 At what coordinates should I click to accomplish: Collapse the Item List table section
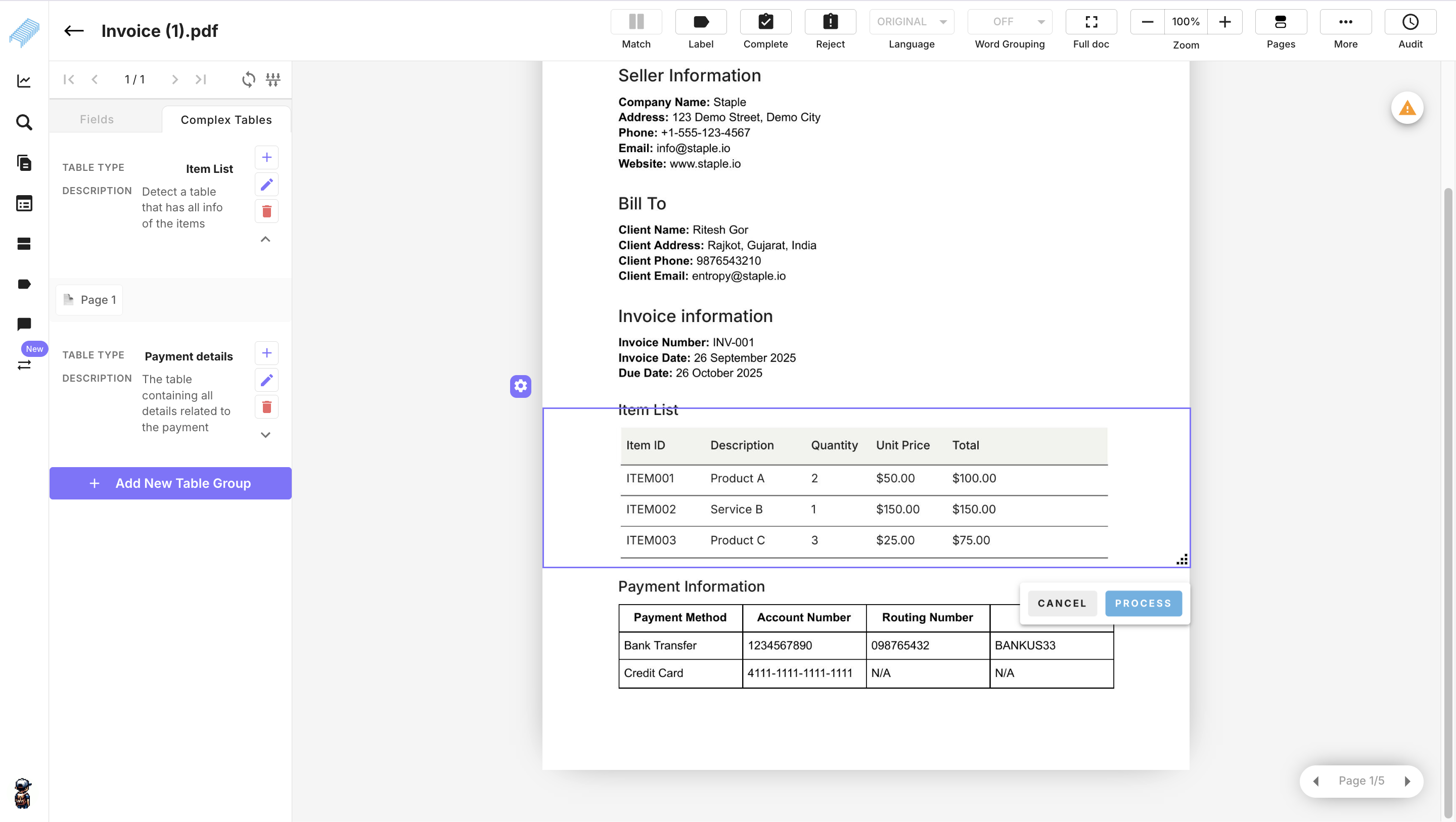coord(265,240)
